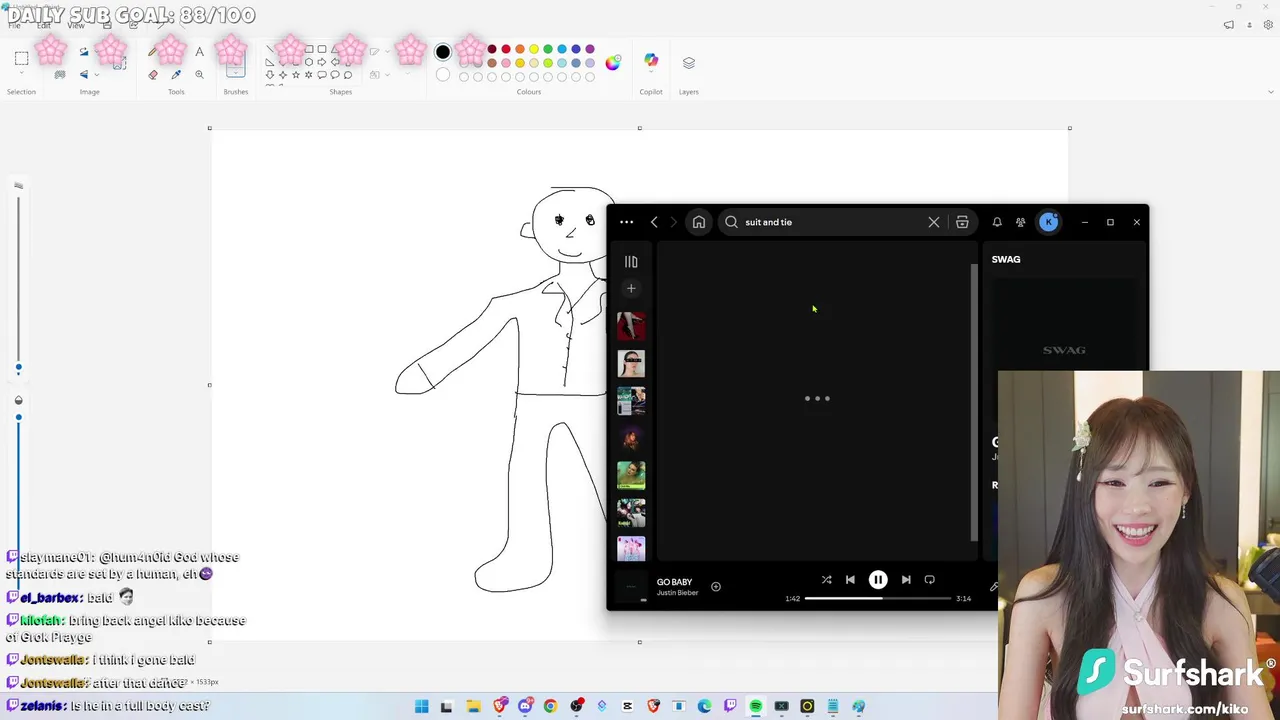Adjust Paint's opacity slider handle
1280x720 pixels.
(x=18, y=417)
